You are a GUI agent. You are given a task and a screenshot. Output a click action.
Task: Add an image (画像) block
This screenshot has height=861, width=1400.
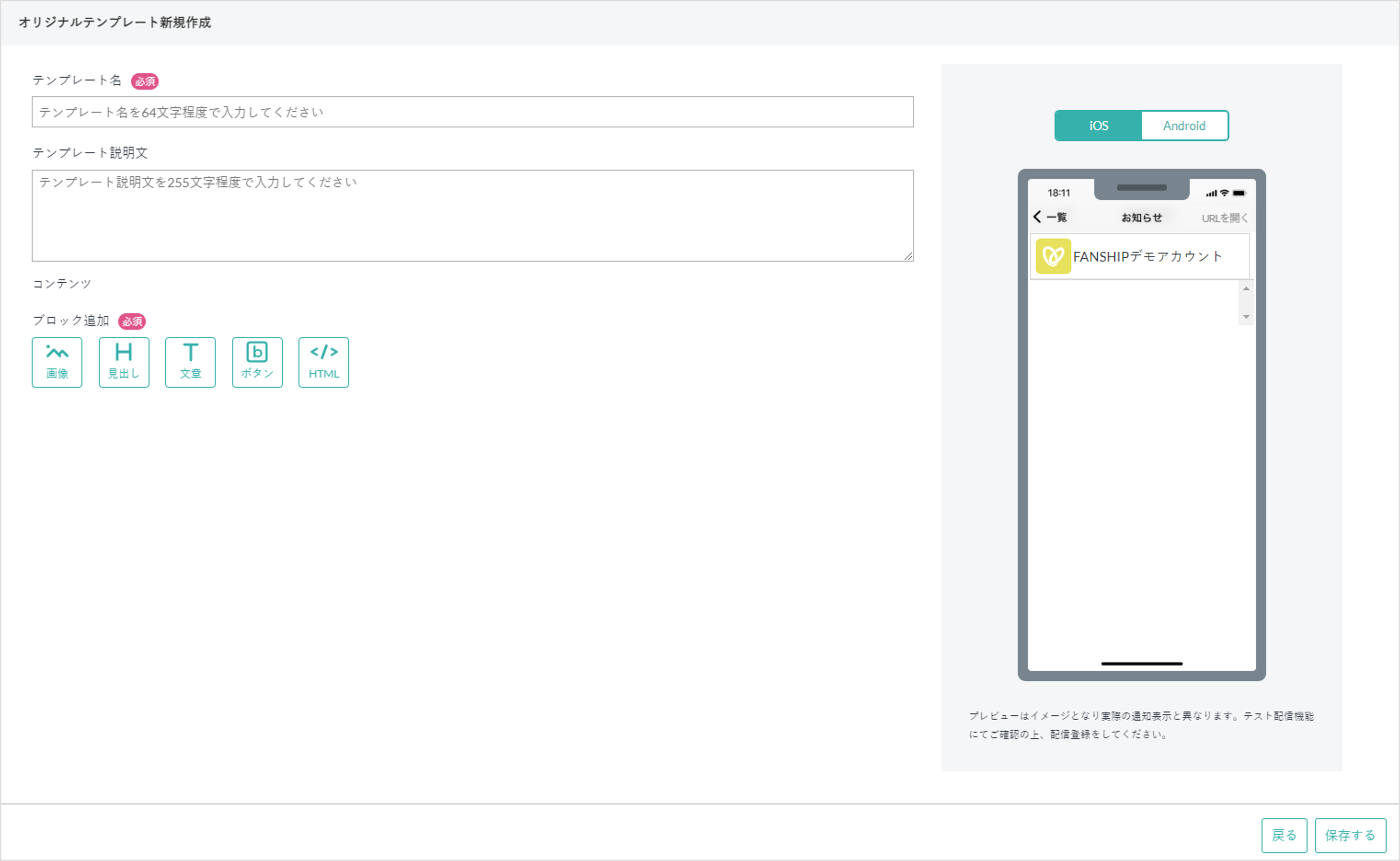(x=57, y=362)
